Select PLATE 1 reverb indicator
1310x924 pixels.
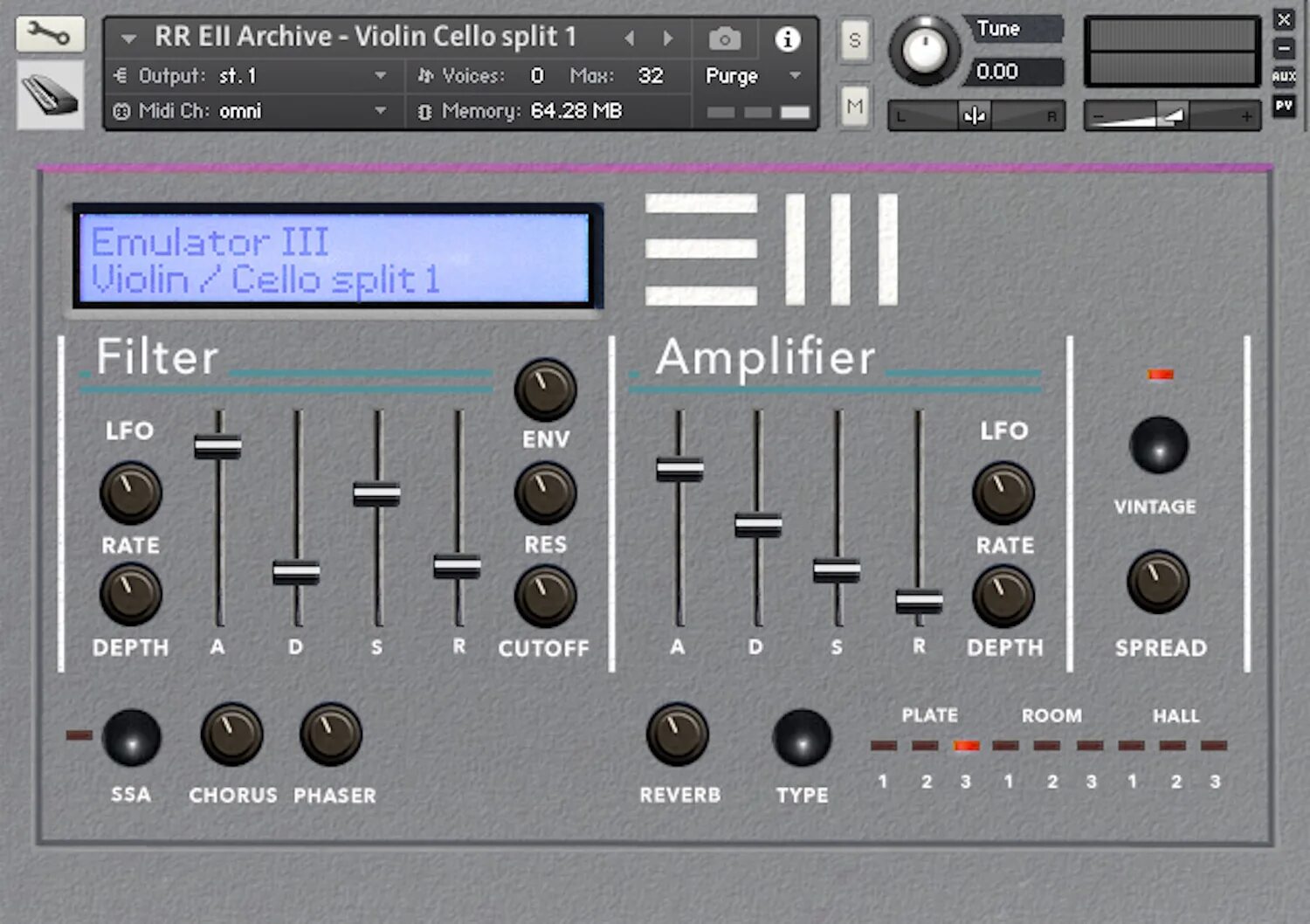coord(883,746)
